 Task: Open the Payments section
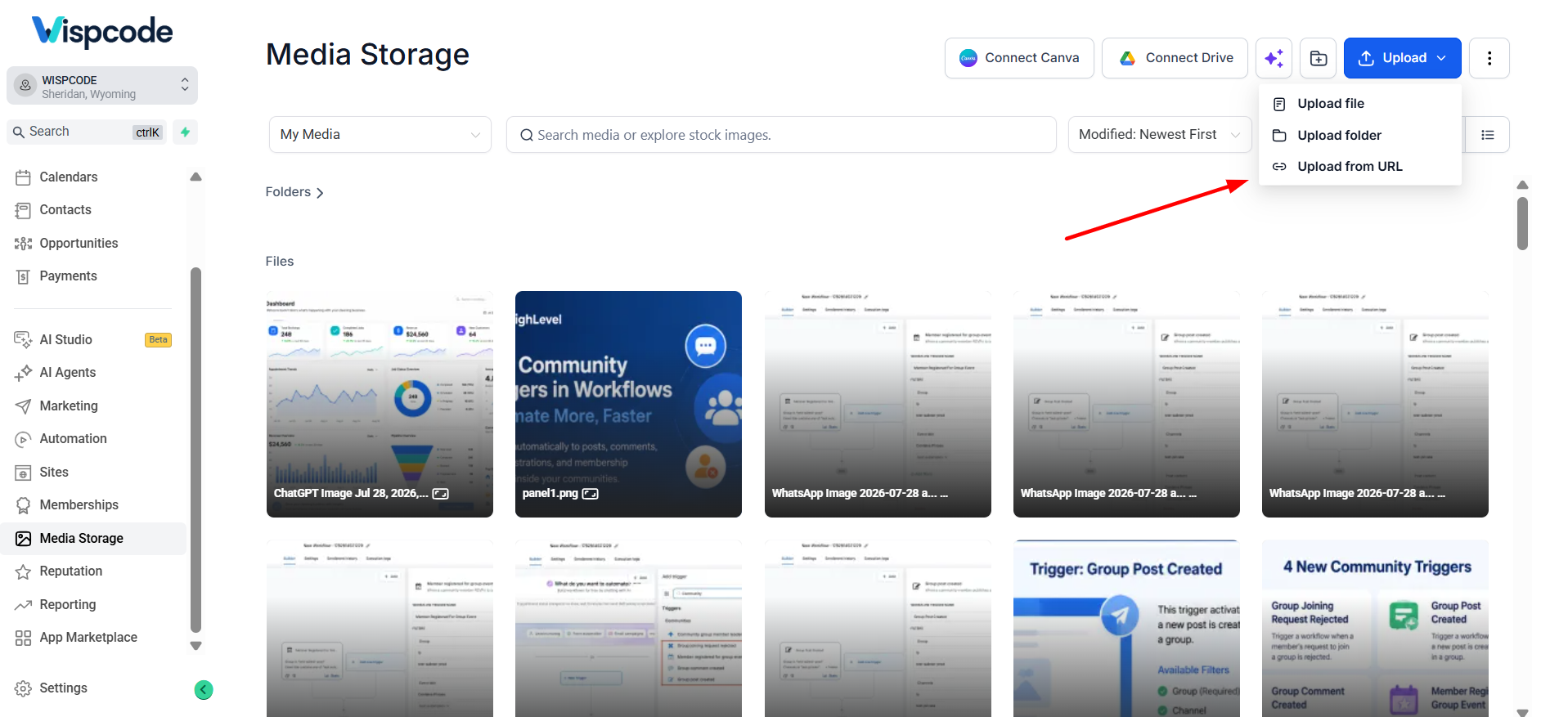pyautogui.click(x=68, y=276)
